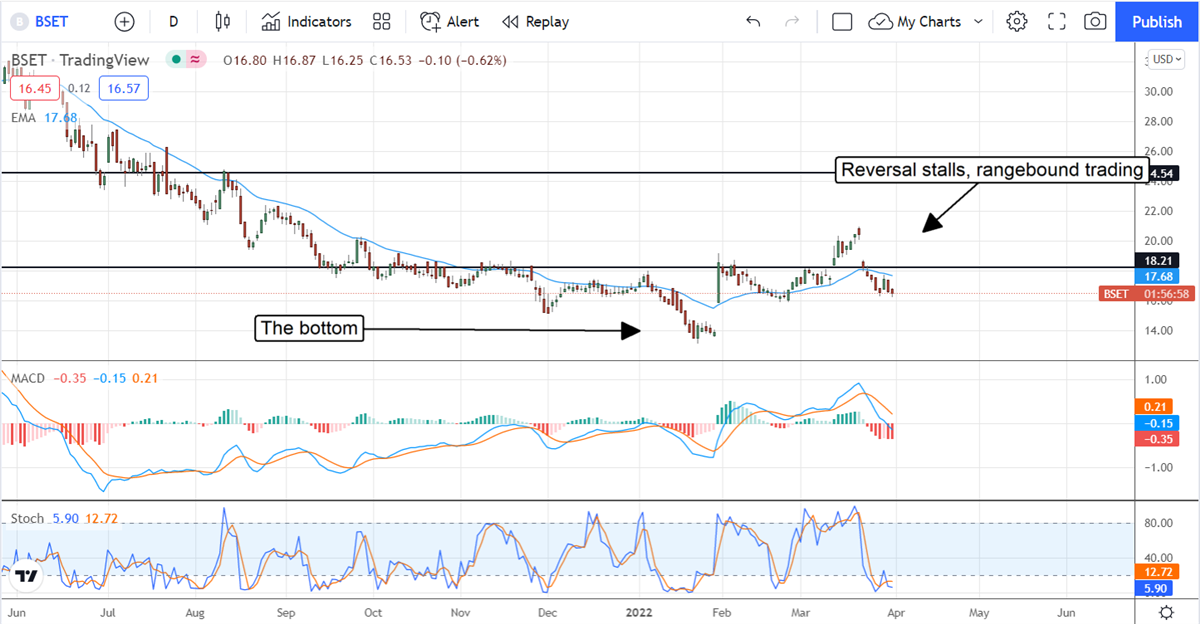
Task: Open chart settings gear in toolbar
Action: (x=1017, y=21)
